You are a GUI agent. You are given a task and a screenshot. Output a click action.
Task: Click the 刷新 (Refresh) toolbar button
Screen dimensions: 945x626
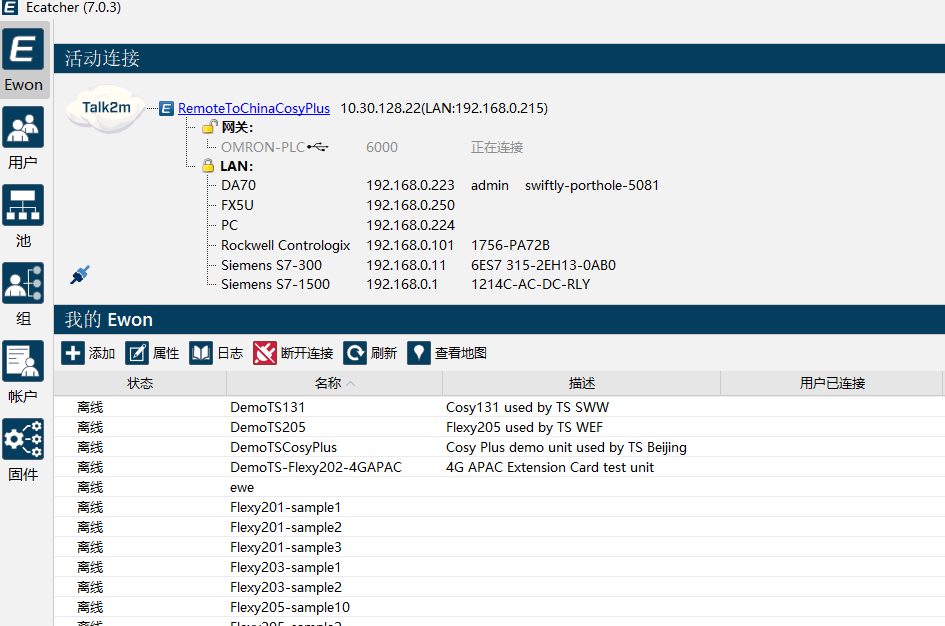[x=370, y=353]
